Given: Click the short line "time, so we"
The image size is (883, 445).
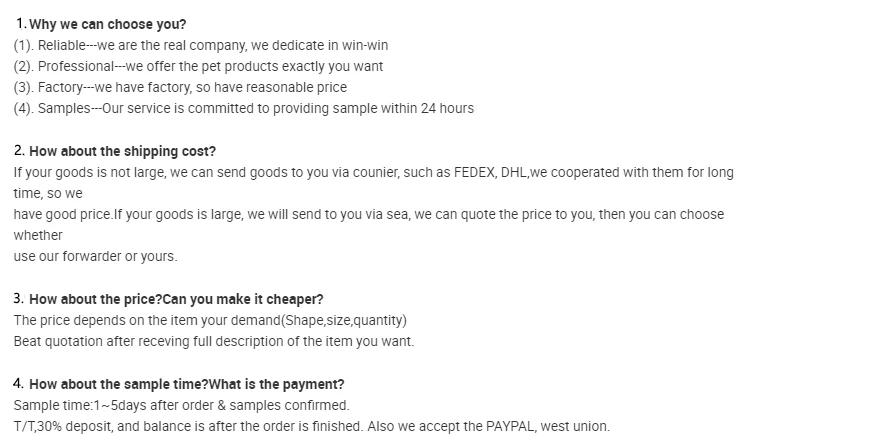Looking at the screenshot, I should 47,193.
